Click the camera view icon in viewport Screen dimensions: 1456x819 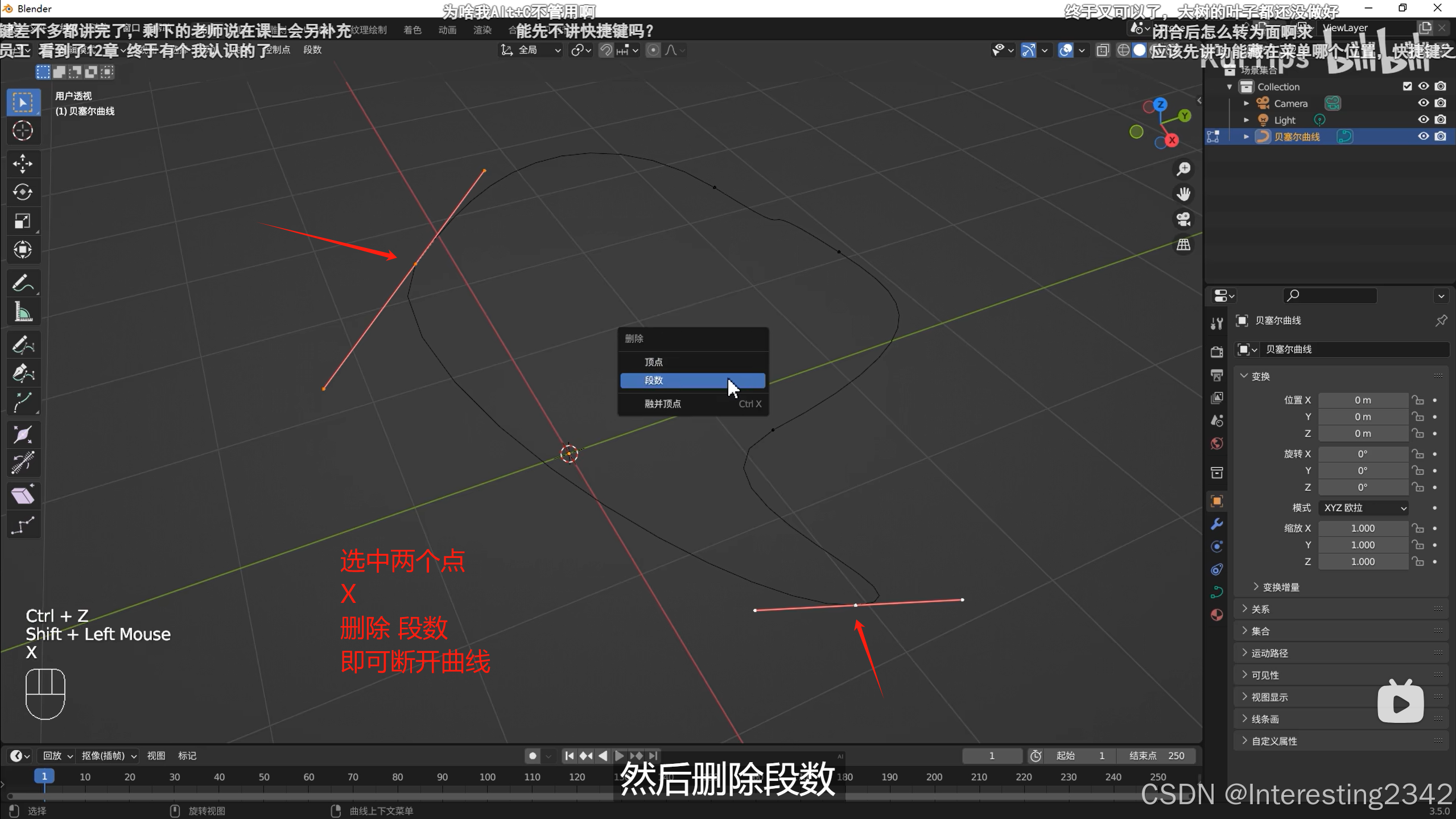[x=1183, y=220]
